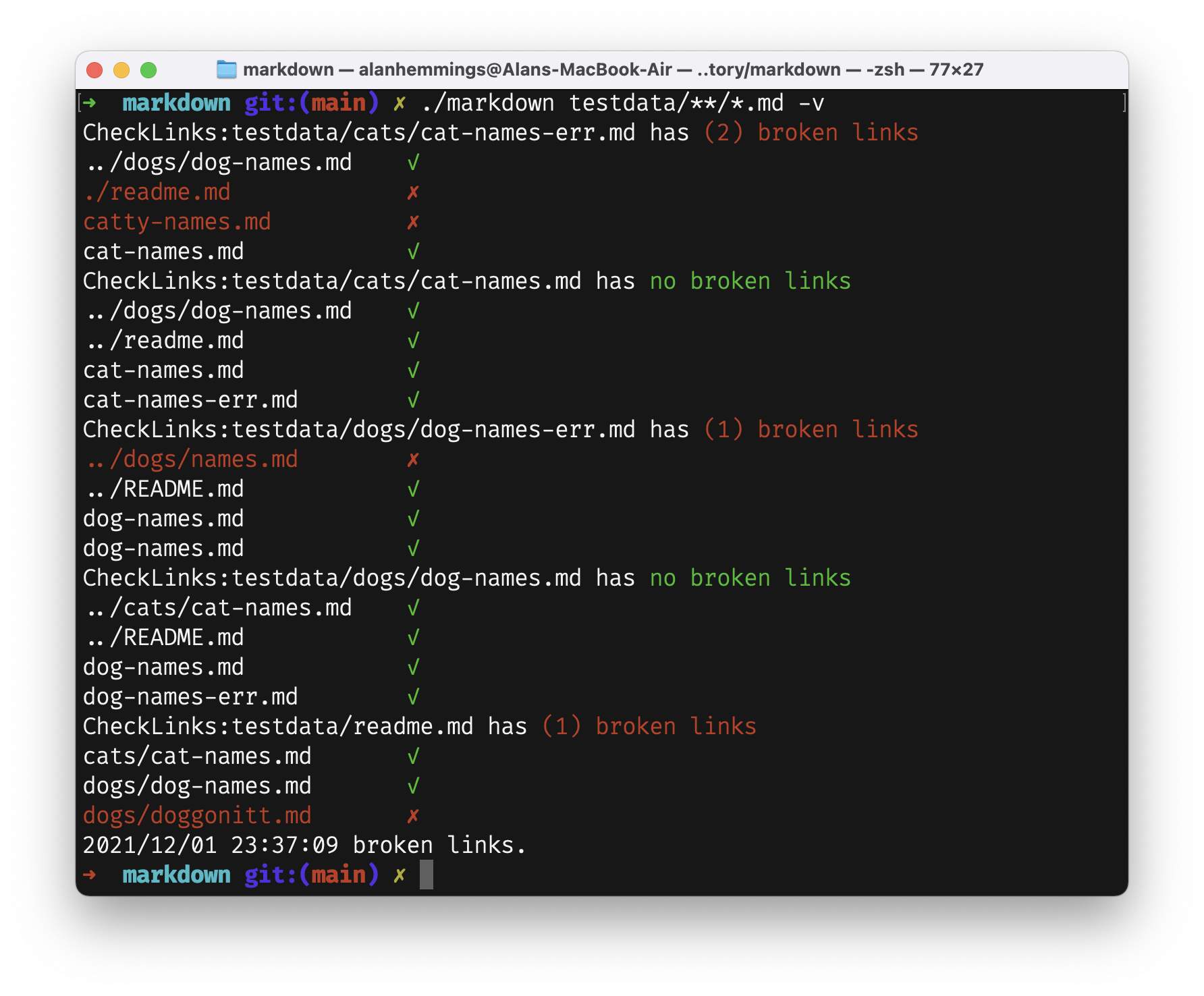
Task: Click the '2021/12/01 23:37:09 broken links.' line
Action: pyautogui.click(x=304, y=846)
